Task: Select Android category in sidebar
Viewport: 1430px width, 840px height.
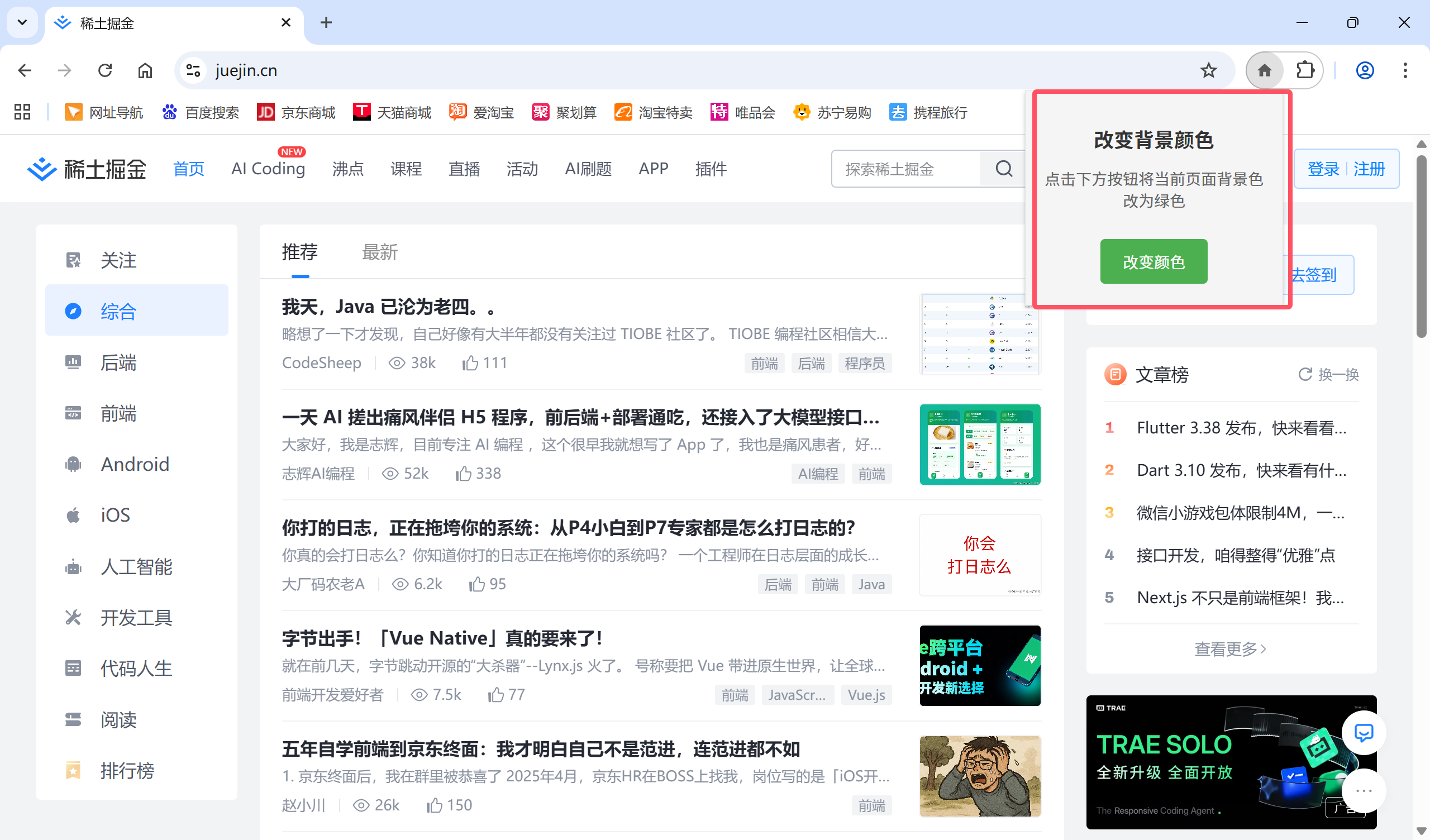Action: click(x=135, y=464)
